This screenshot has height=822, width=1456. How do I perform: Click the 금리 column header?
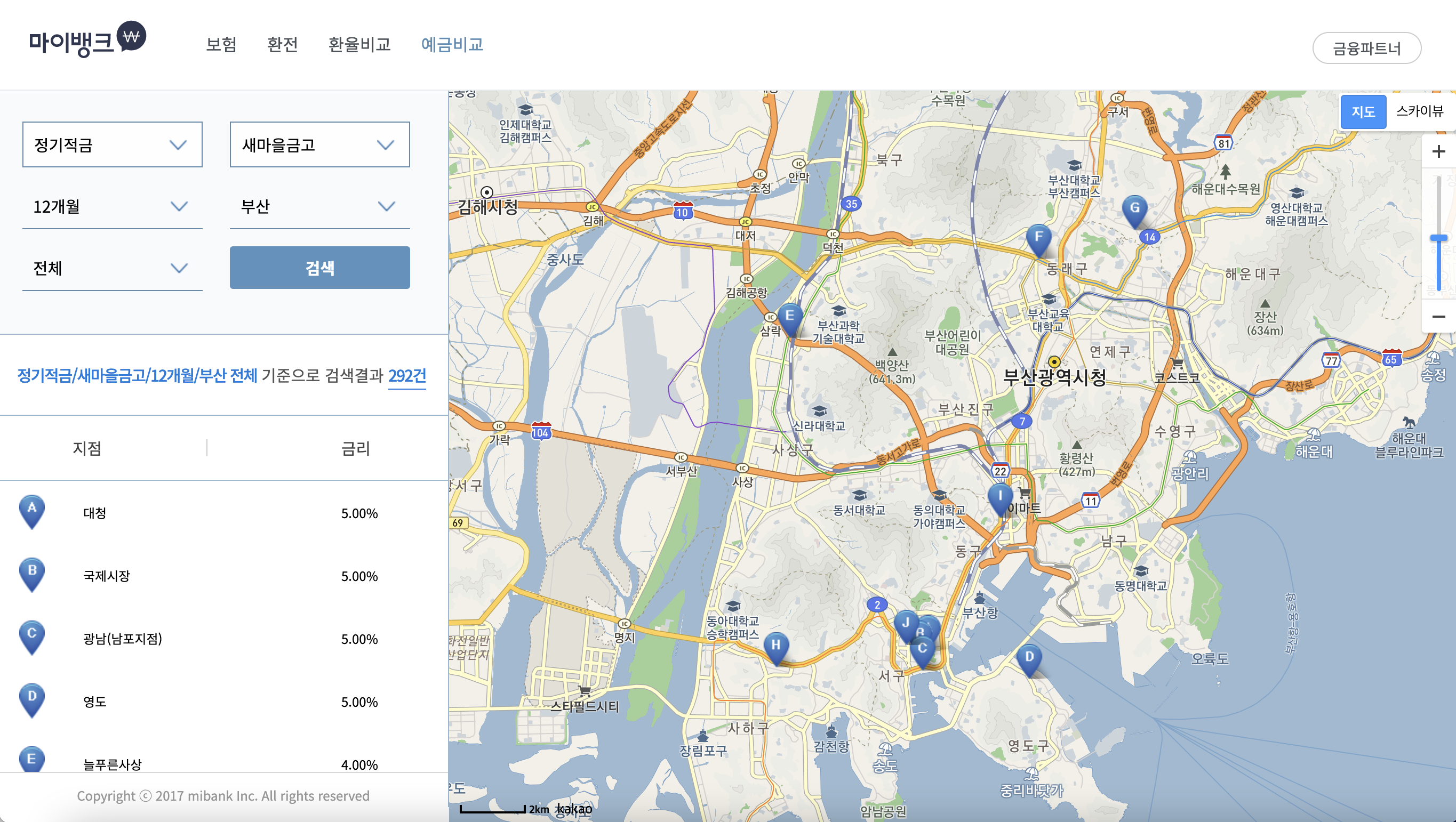pyautogui.click(x=356, y=448)
